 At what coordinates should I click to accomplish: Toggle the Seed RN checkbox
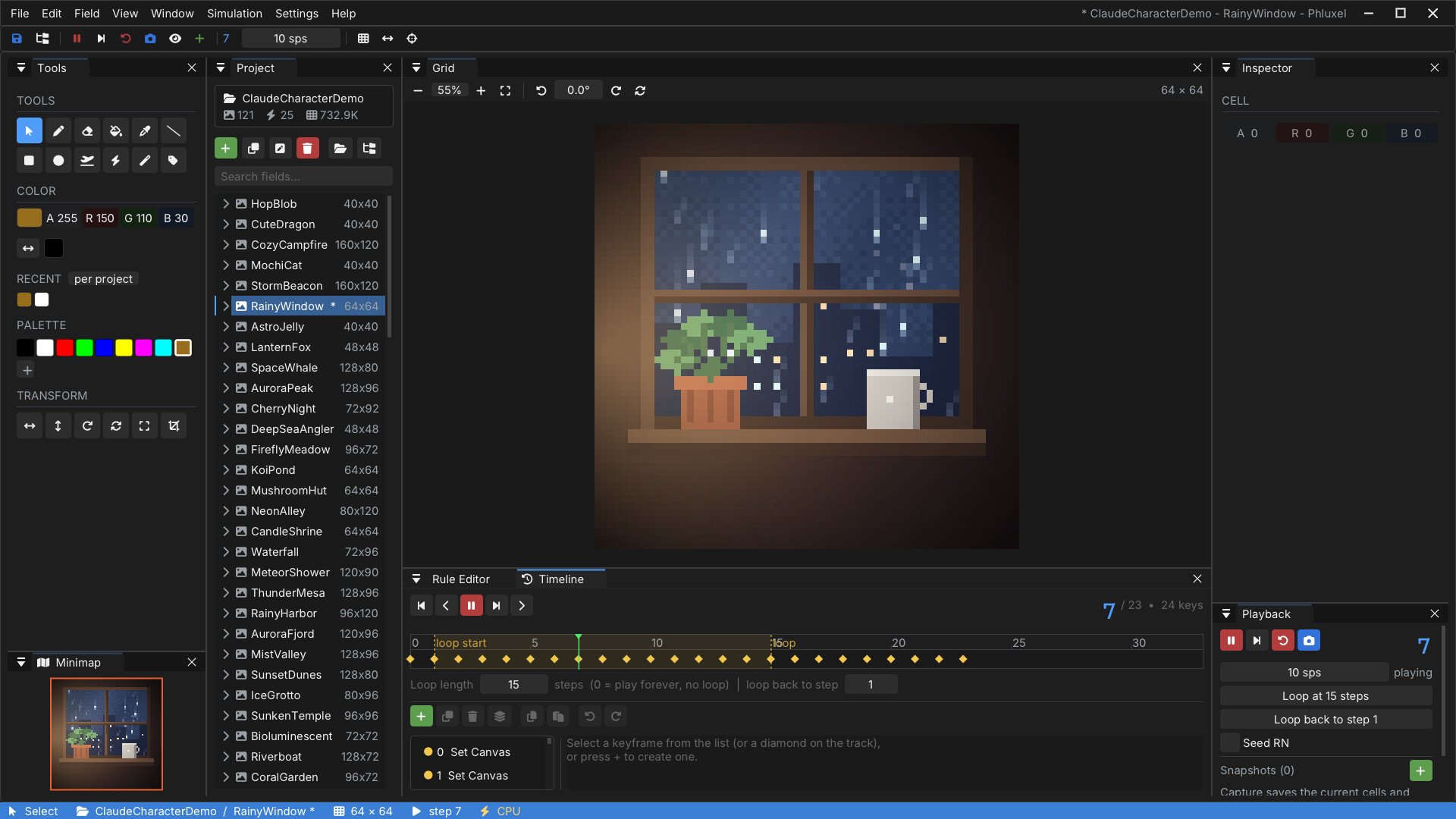point(1231,744)
